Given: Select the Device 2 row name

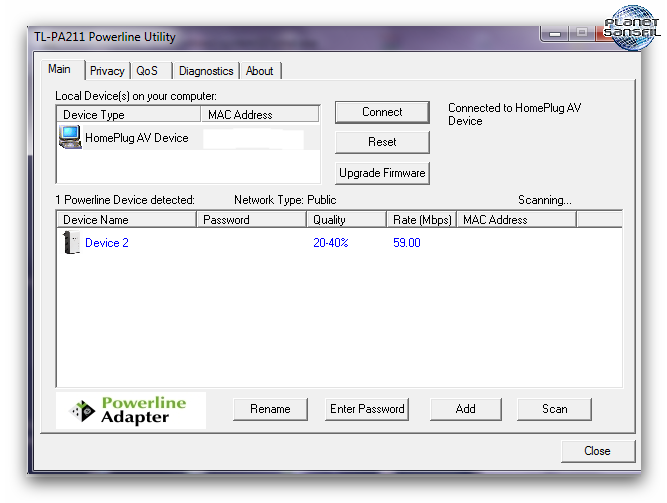Looking at the screenshot, I should tap(107, 243).
